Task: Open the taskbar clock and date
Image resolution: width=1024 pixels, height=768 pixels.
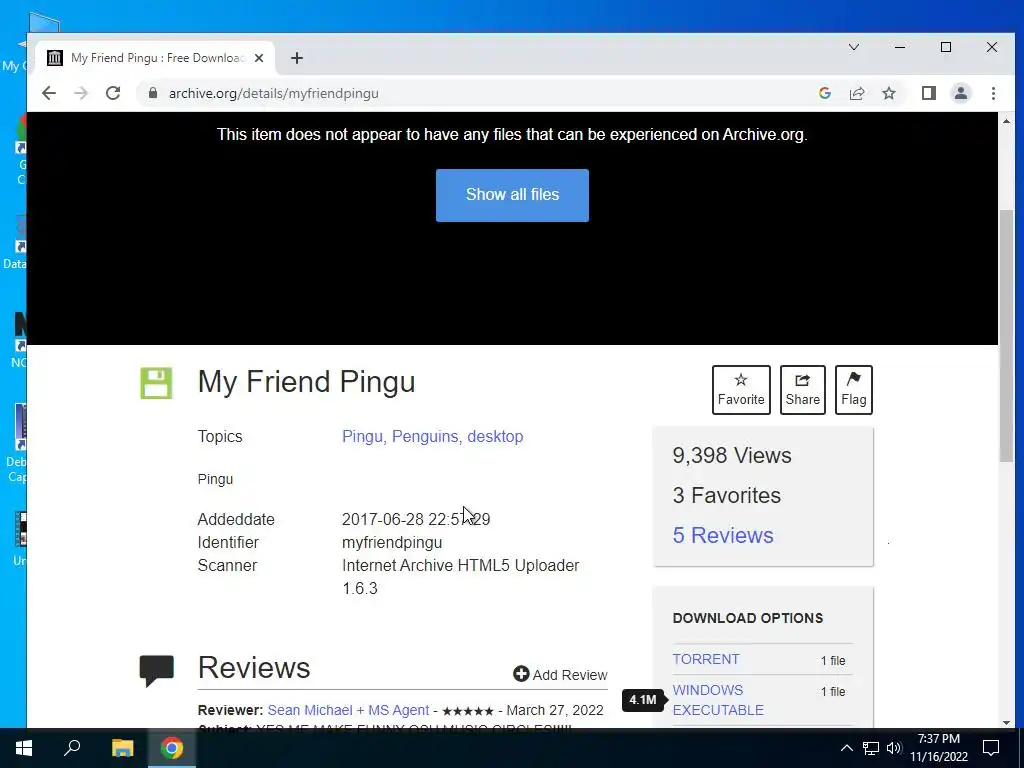Action: click(x=938, y=748)
